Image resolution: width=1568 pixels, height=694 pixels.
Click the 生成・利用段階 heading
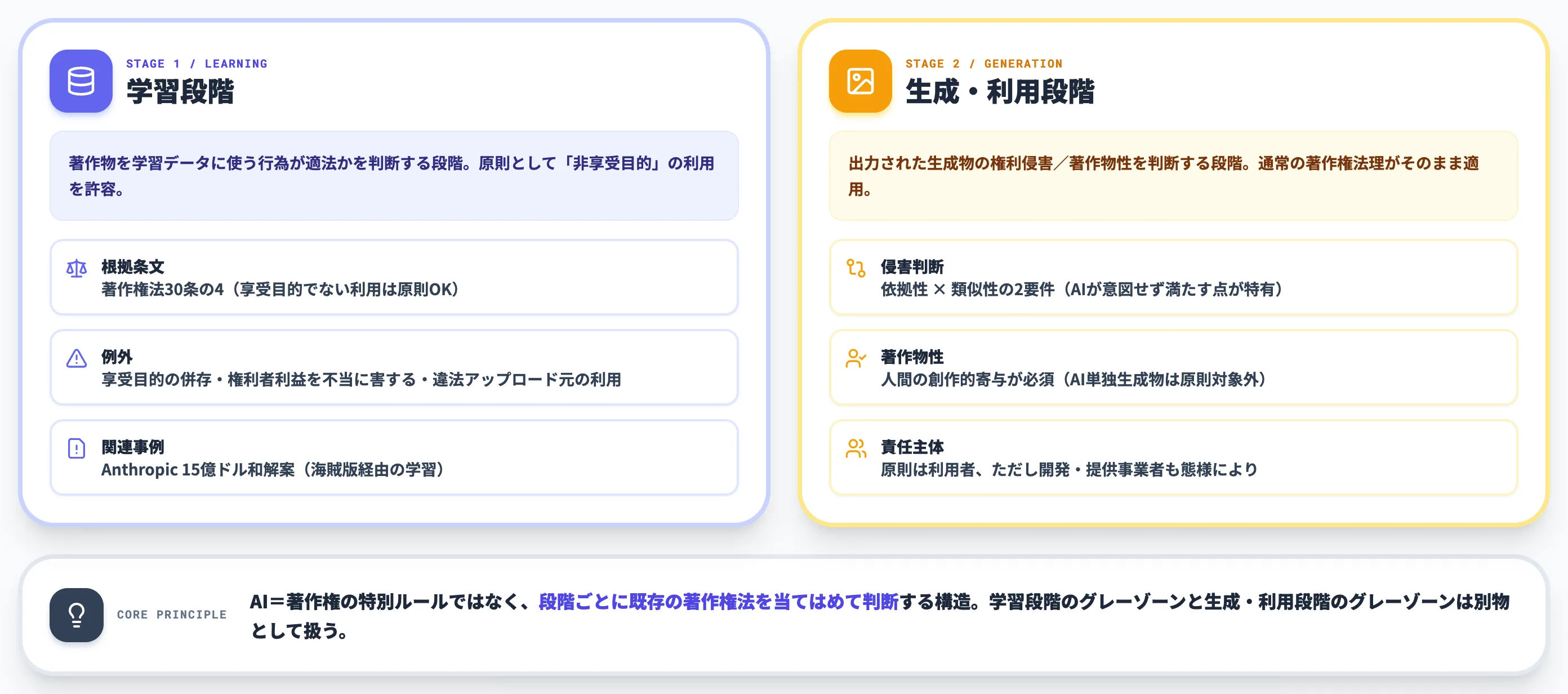coord(1000,92)
